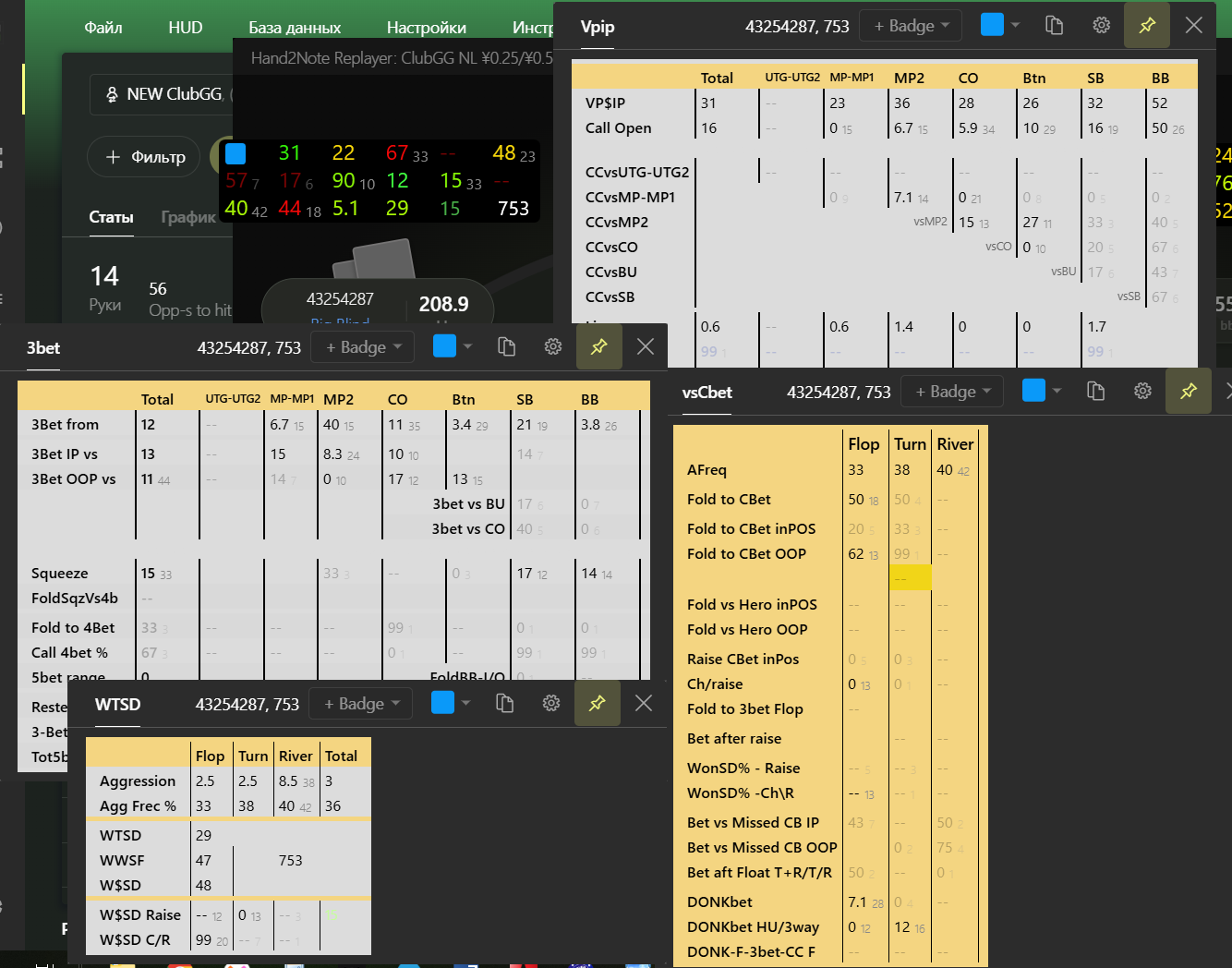Screen dimensions: 1232x968
Task: Click the DONKbet row label
Action: [719, 901]
